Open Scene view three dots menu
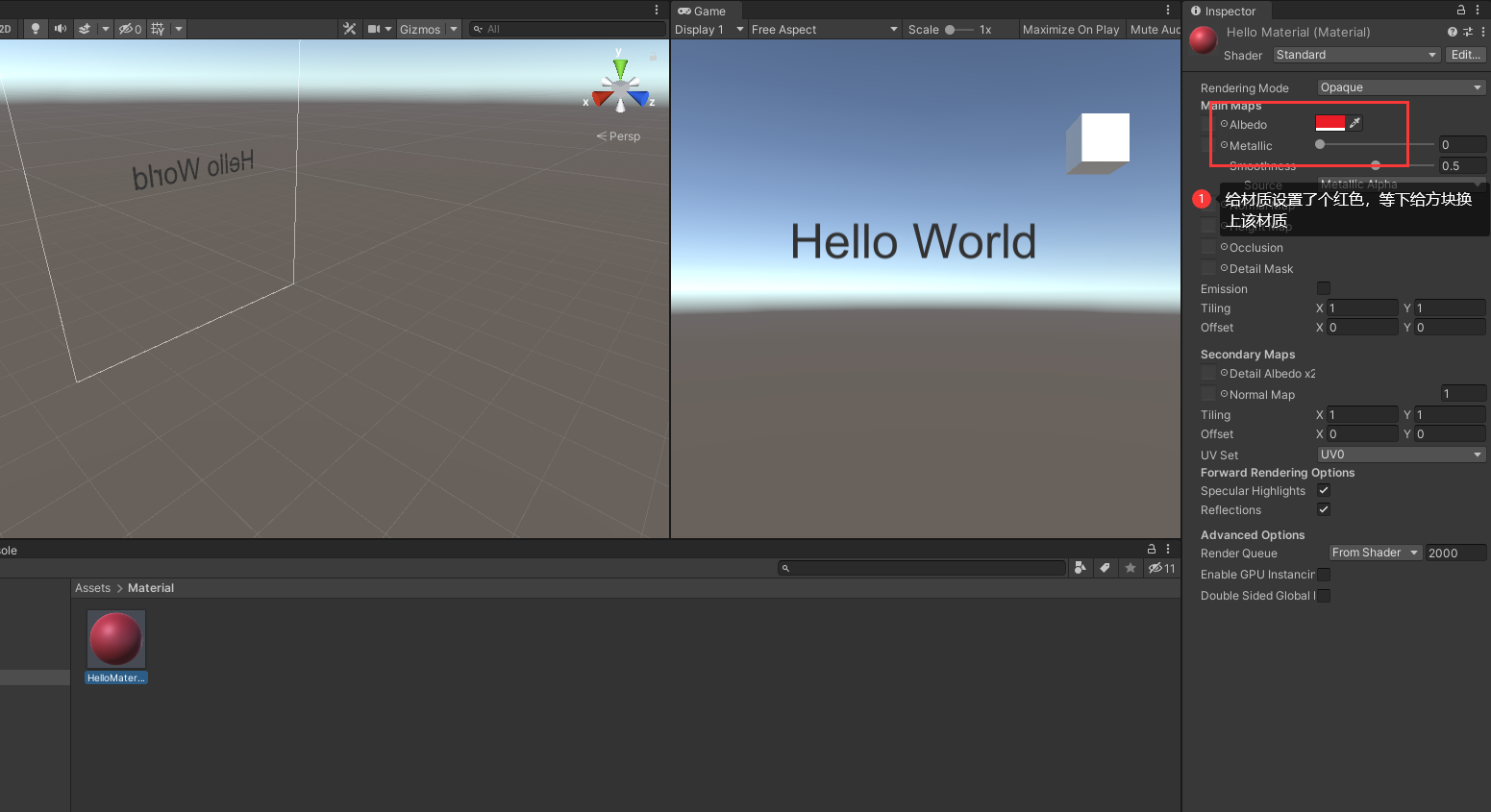The width and height of the screenshot is (1491, 812). (x=657, y=10)
